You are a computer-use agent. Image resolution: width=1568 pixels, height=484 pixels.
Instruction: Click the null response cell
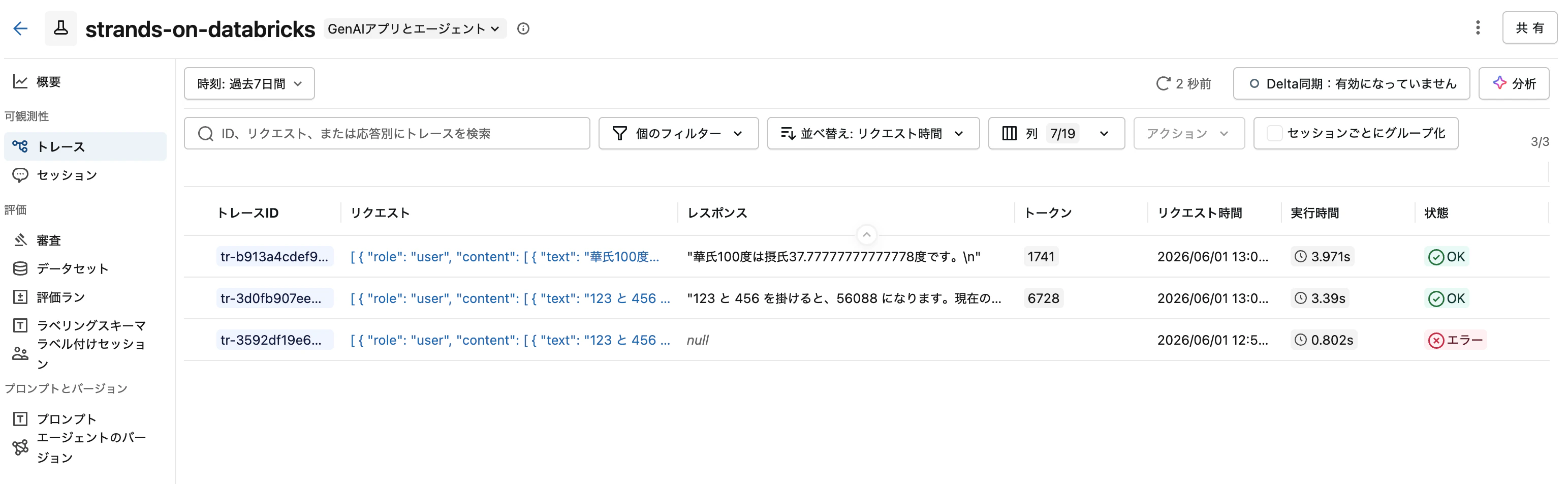coord(698,340)
